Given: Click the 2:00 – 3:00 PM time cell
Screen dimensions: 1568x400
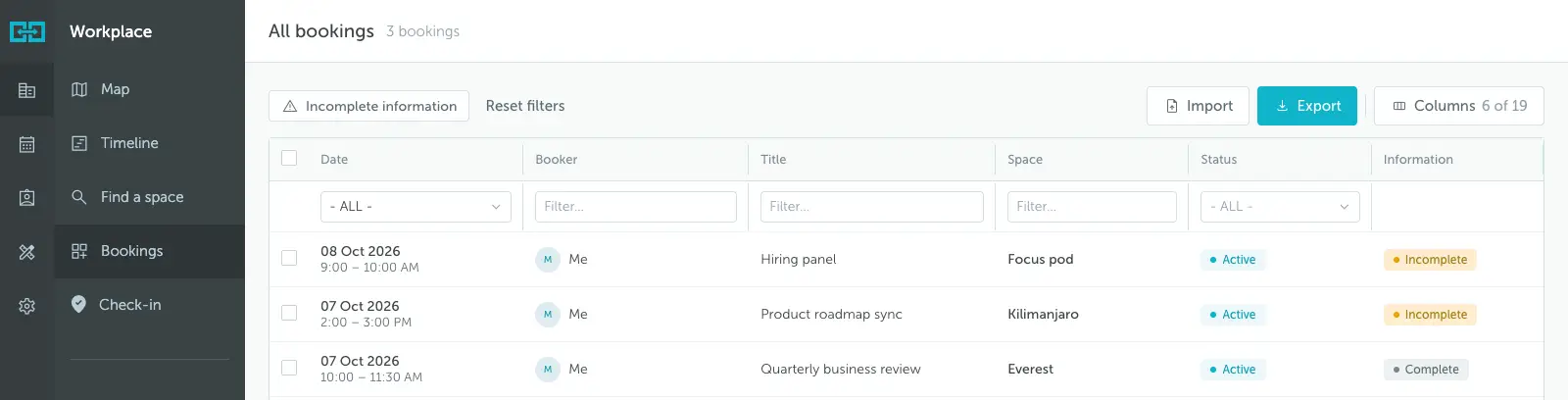Looking at the screenshot, I should tap(367, 323).
